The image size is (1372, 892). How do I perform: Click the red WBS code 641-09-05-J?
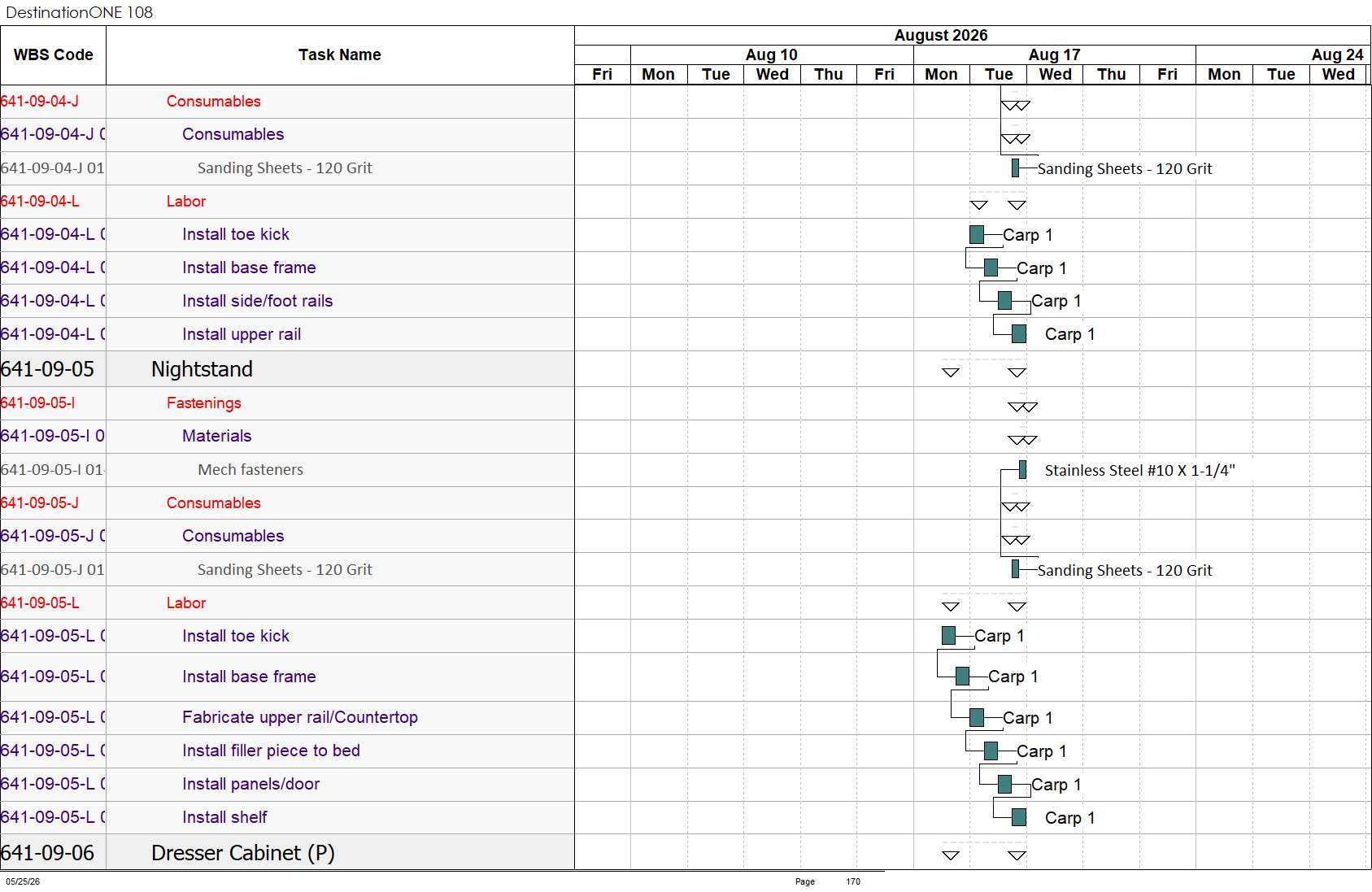click(40, 503)
